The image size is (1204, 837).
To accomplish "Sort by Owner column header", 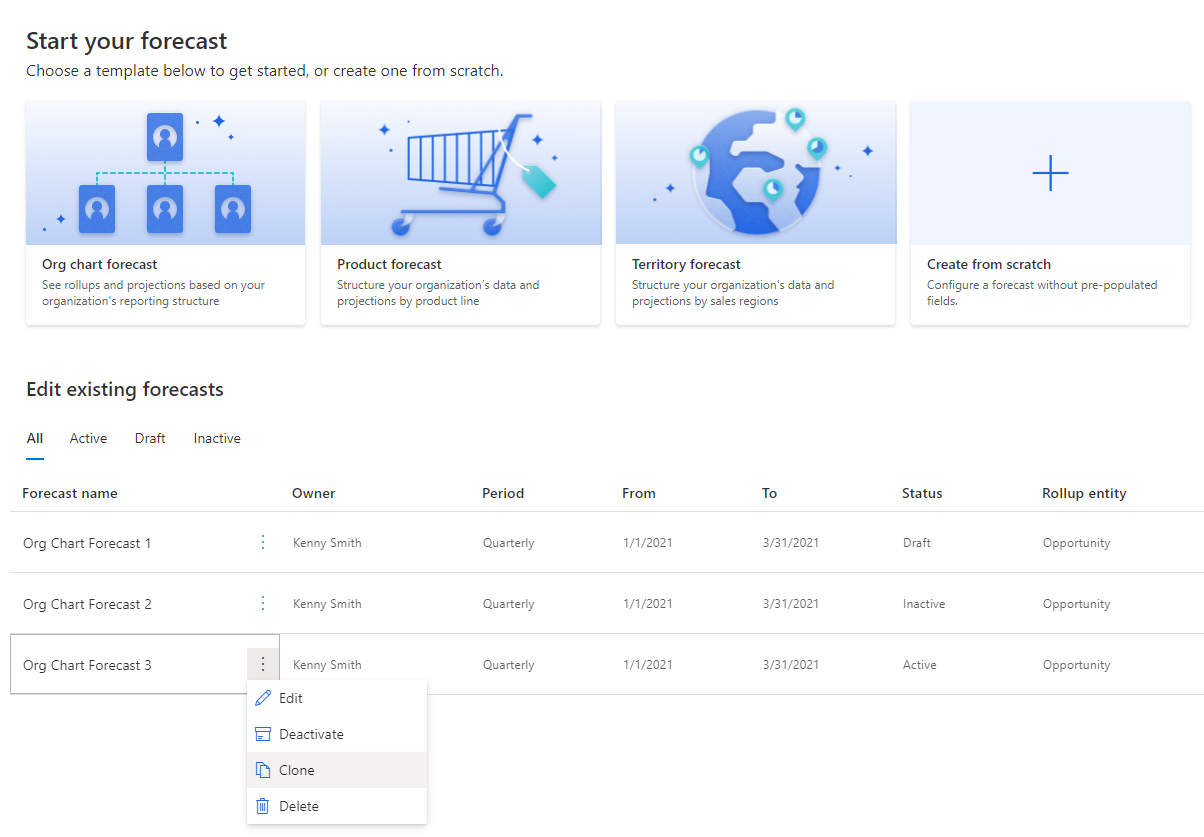I will pyautogui.click(x=314, y=493).
